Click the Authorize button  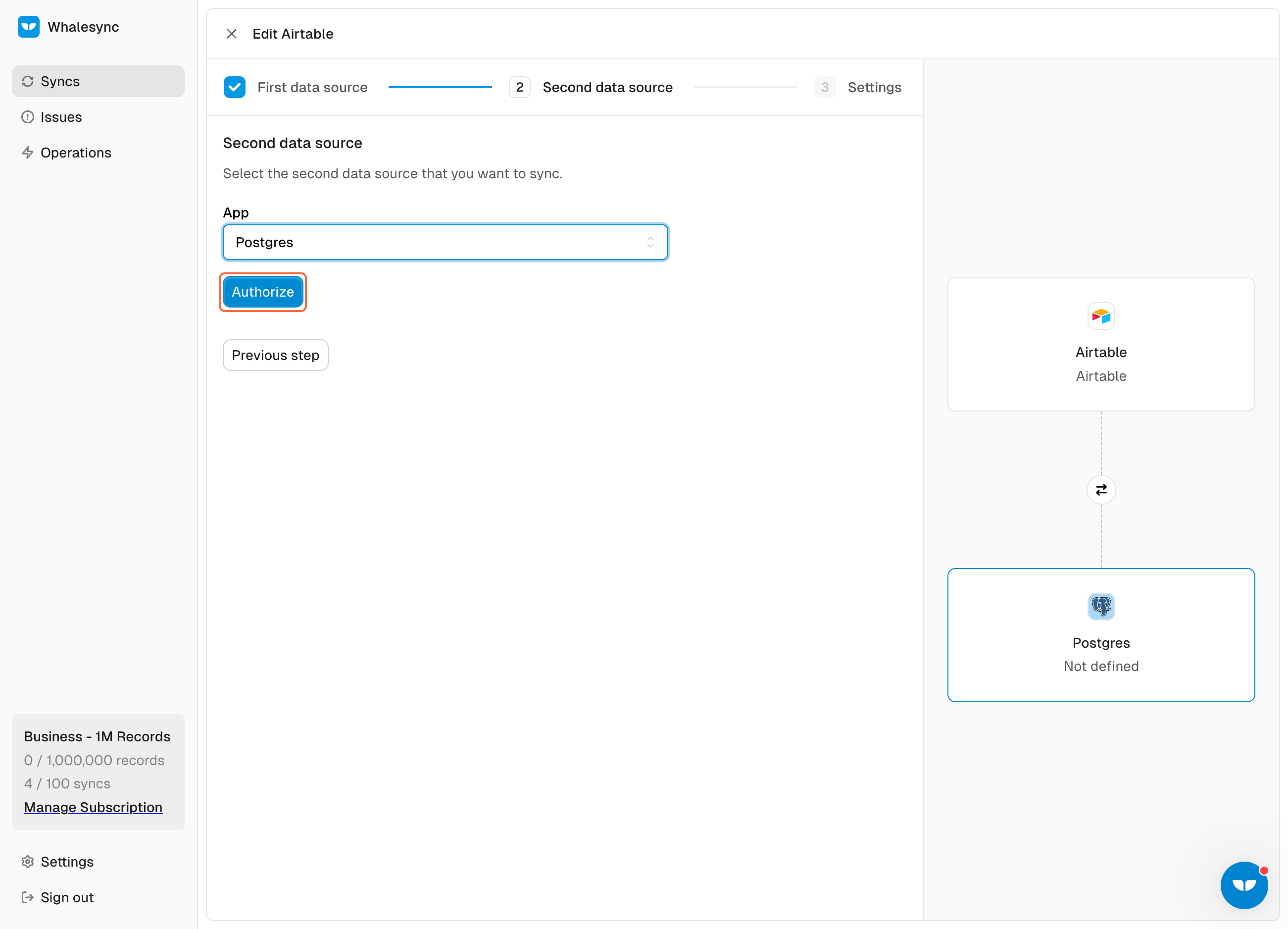pos(263,292)
